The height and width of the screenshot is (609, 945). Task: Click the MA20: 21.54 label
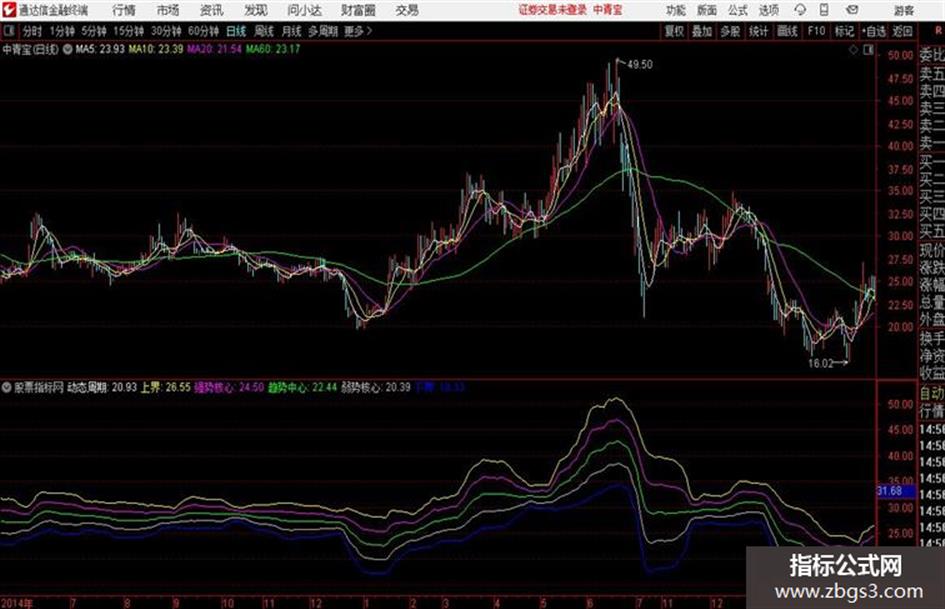[x=215, y=49]
